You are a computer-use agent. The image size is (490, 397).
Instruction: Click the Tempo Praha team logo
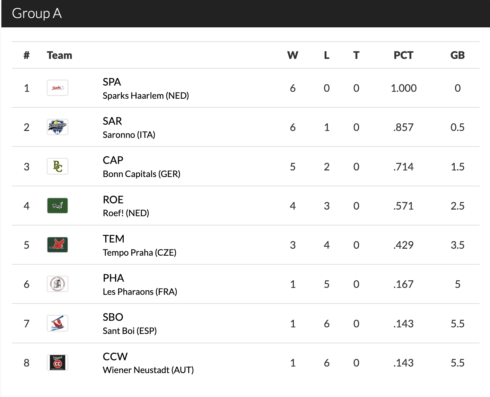[57, 245]
